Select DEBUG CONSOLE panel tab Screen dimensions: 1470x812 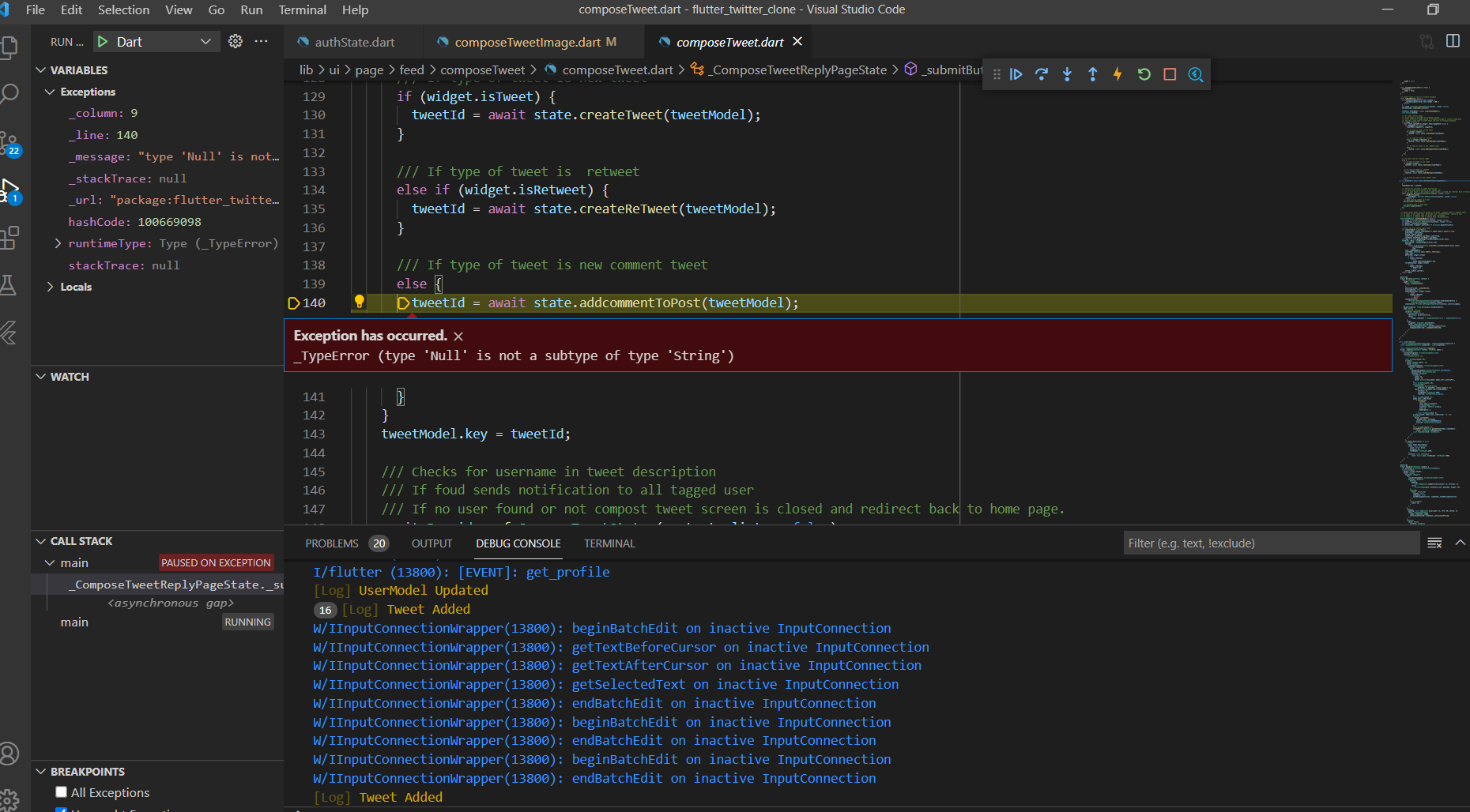pos(518,543)
